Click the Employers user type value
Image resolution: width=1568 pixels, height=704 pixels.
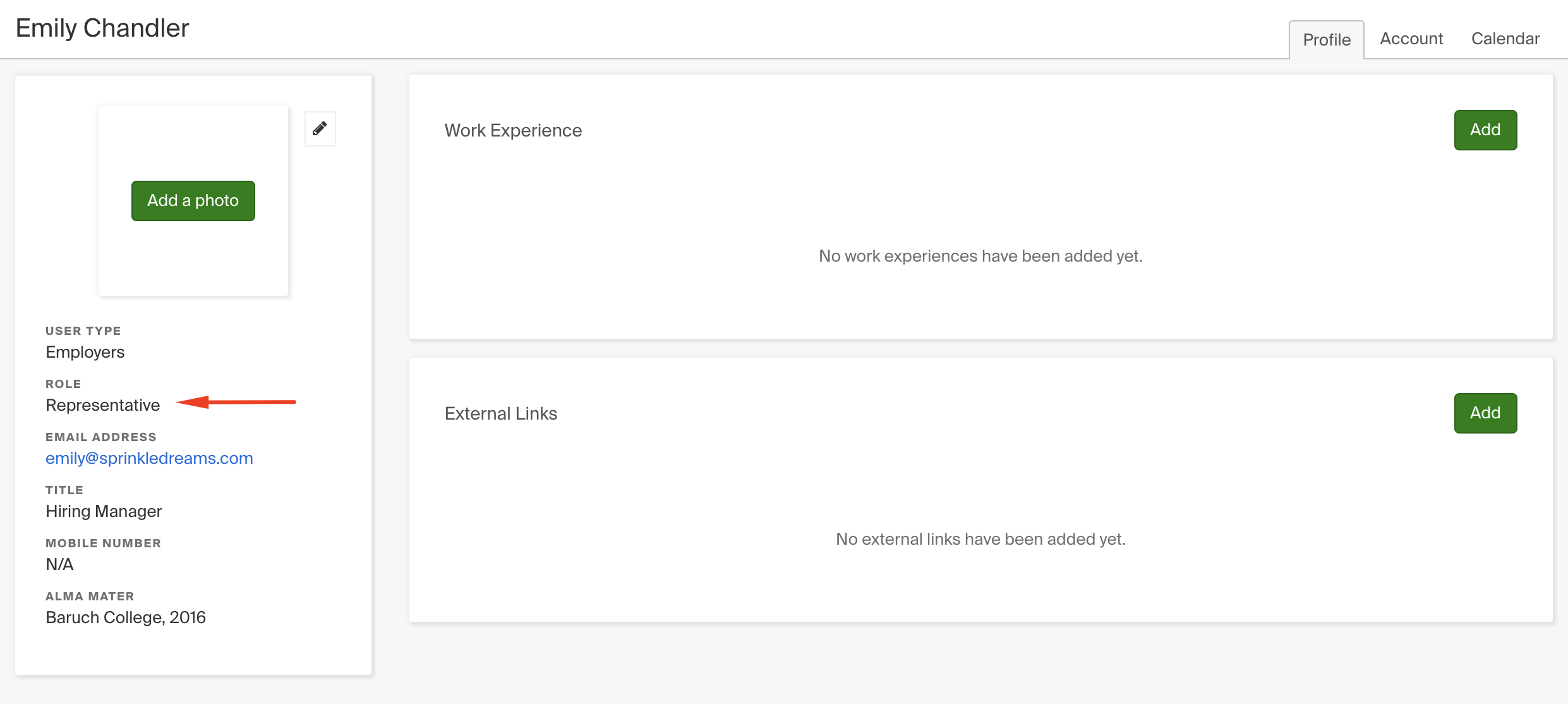(x=85, y=352)
